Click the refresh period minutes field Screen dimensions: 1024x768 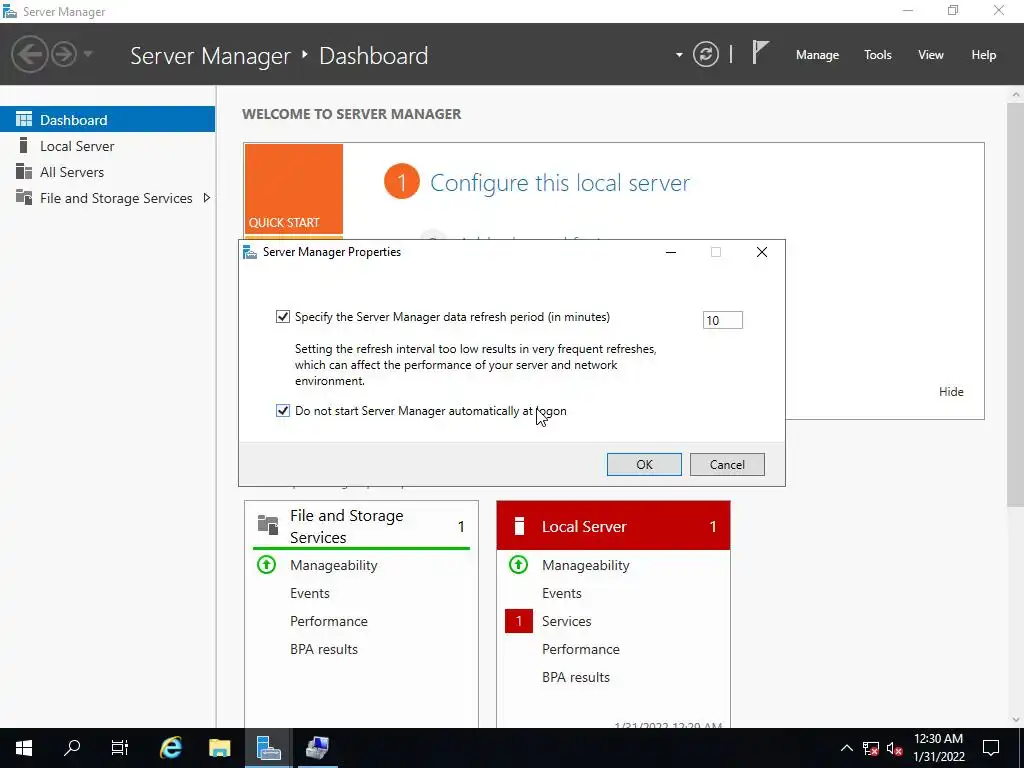[x=722, y=320]
